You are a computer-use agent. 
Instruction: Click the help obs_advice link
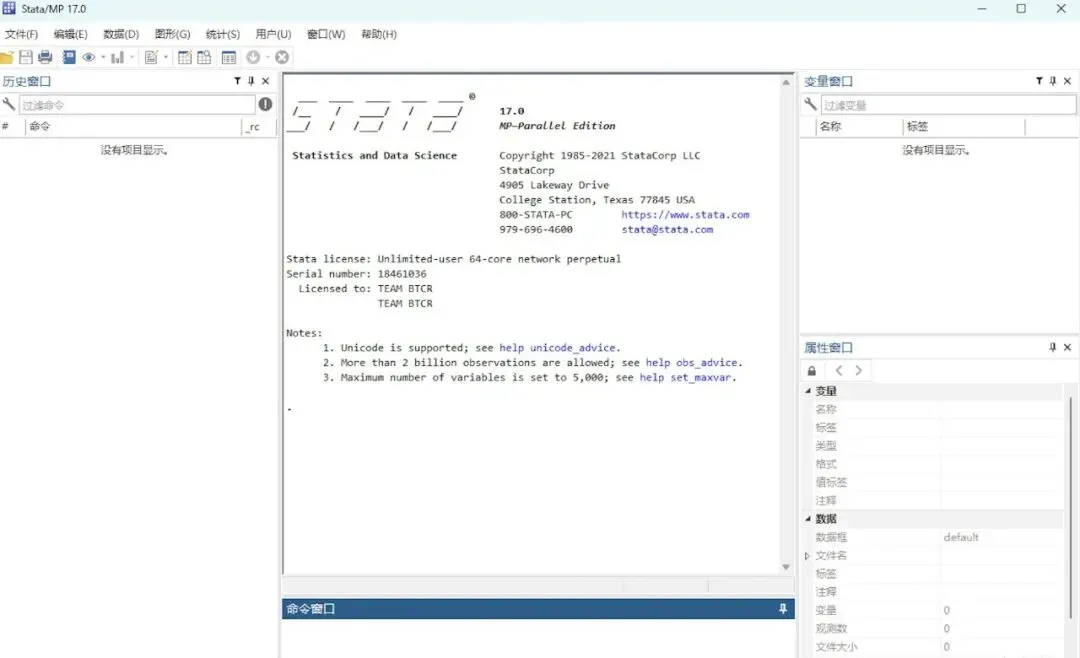(692, 362)
